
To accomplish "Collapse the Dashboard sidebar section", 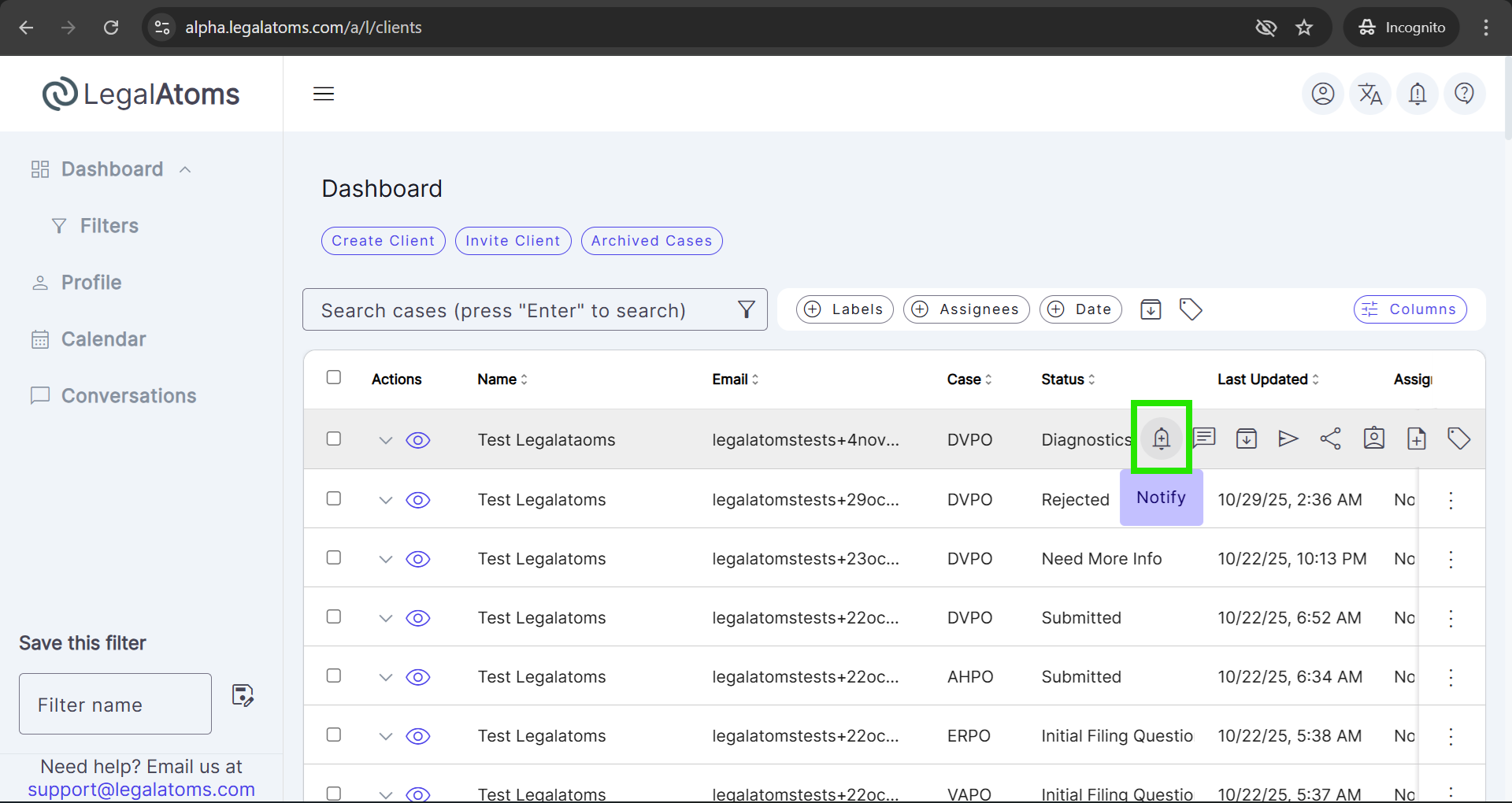I will pyautogui.click(x=186, y=169).
